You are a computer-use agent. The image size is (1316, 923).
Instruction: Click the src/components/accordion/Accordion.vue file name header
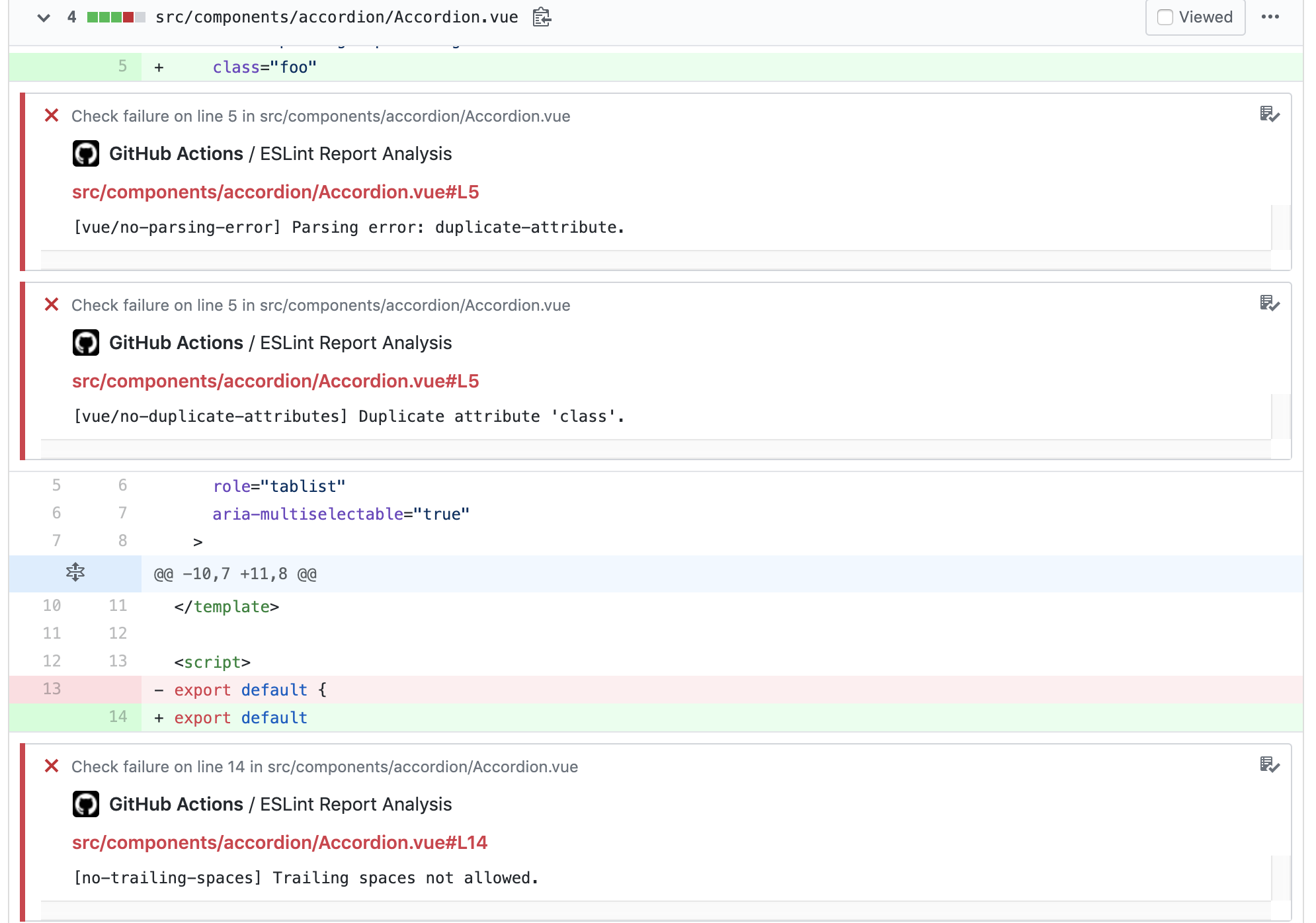(x=337, y=17)
